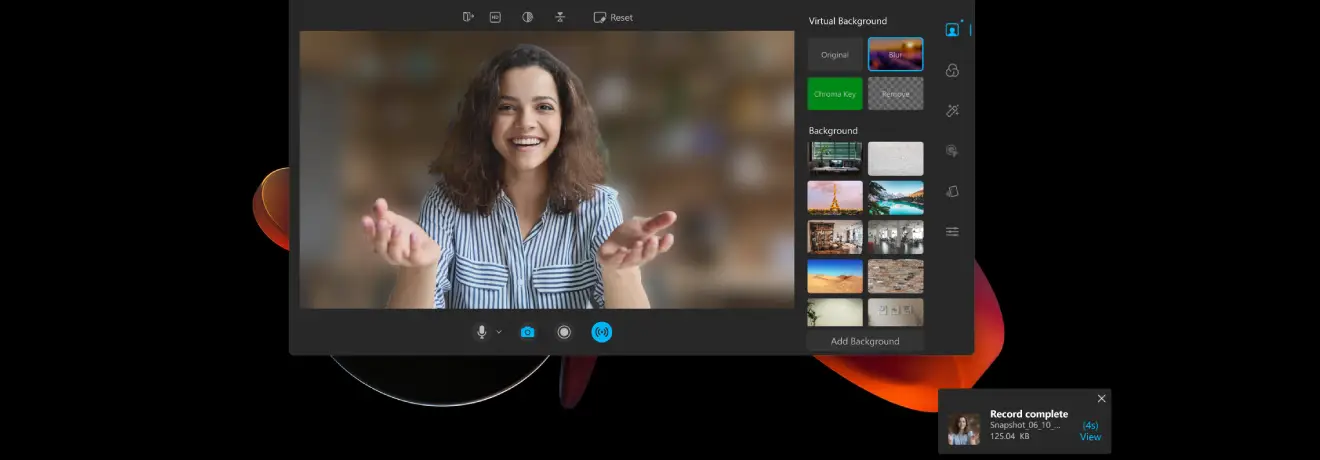Choose the plain white texture background
1320x460 pixels.
tap(896, 158)
